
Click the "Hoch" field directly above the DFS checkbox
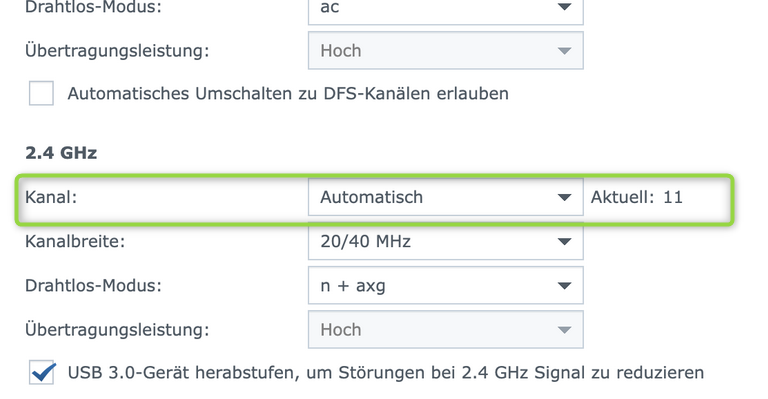point(446,51)
